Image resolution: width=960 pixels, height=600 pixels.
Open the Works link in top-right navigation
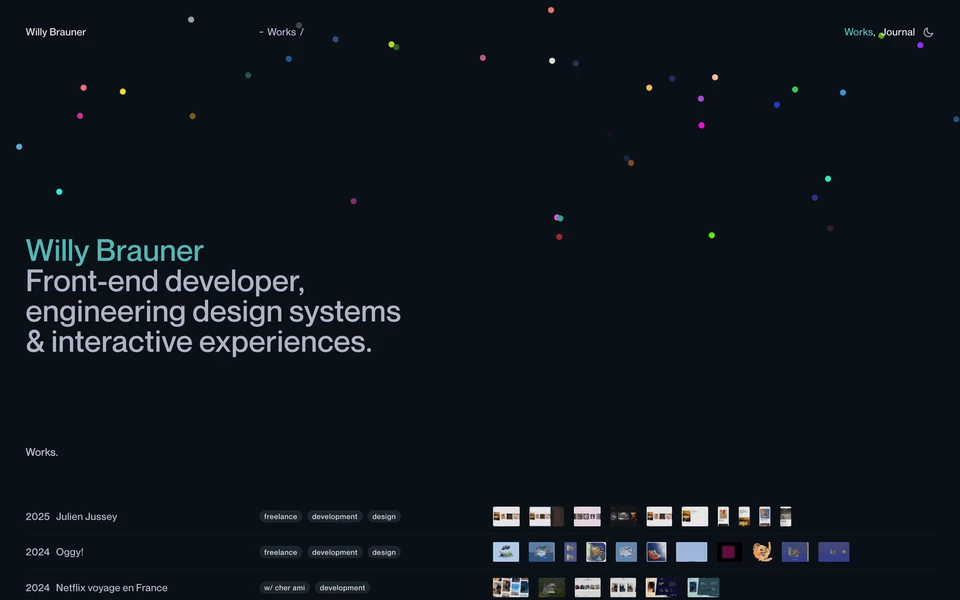click(858, 32)
